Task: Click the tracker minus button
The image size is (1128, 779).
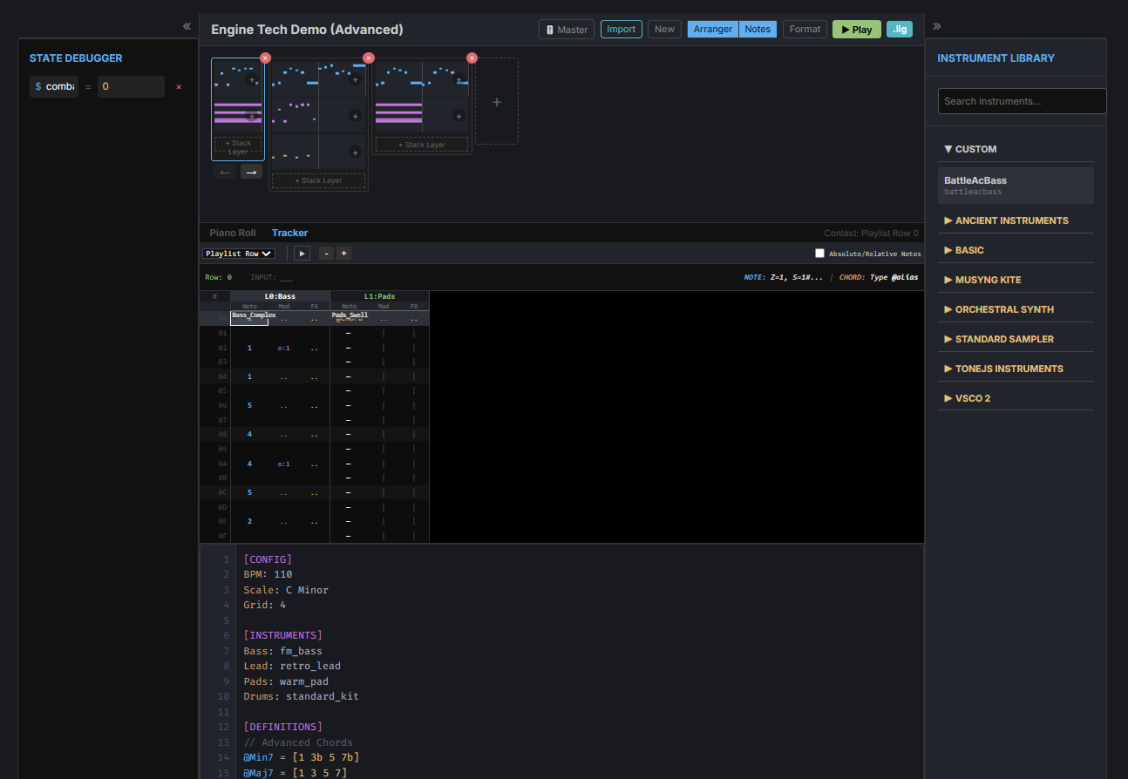Action: 326,254
